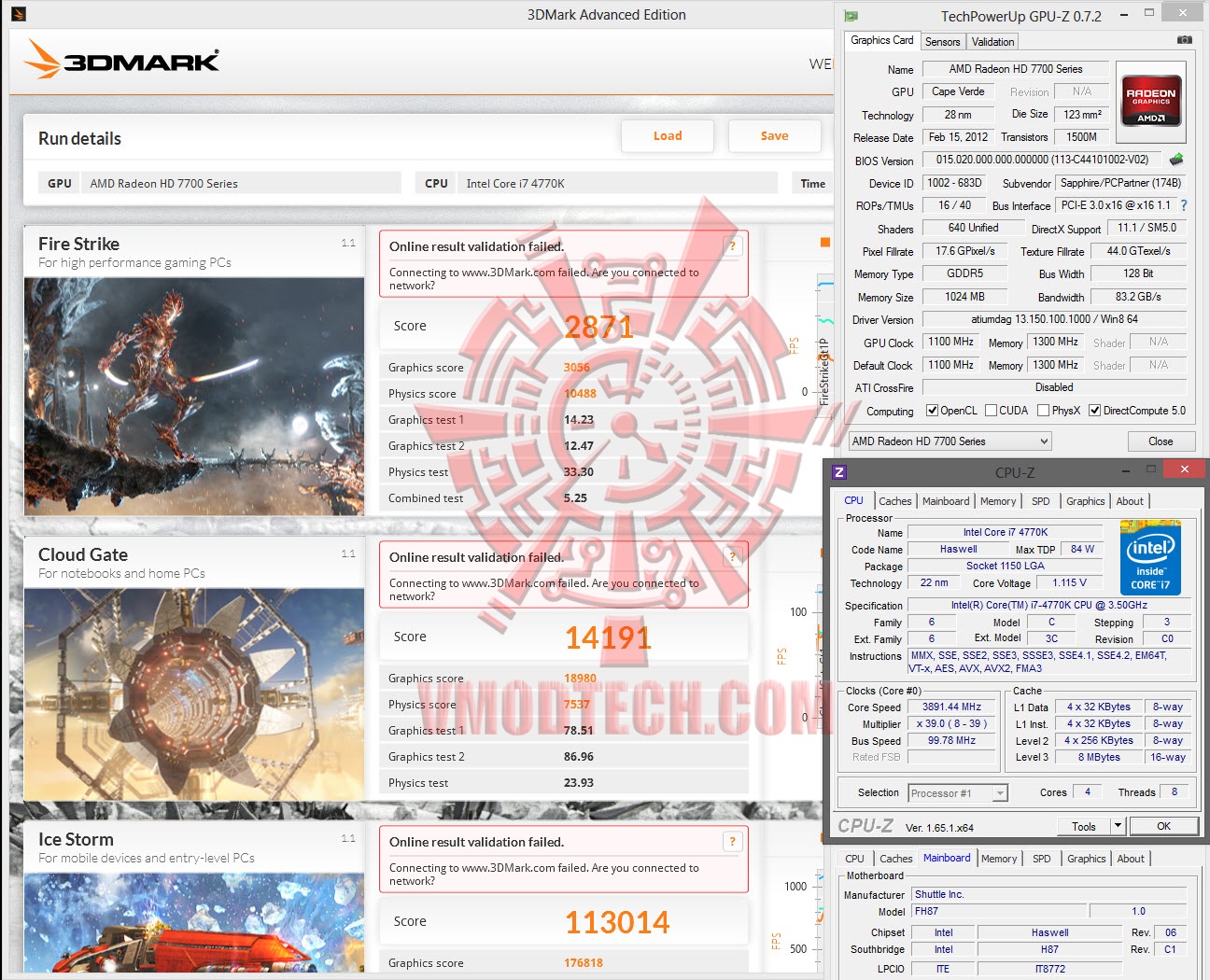Click the OK button in CPU-Z
This screenshot has height=980, width=1210.
click(x=1163, y=826)
